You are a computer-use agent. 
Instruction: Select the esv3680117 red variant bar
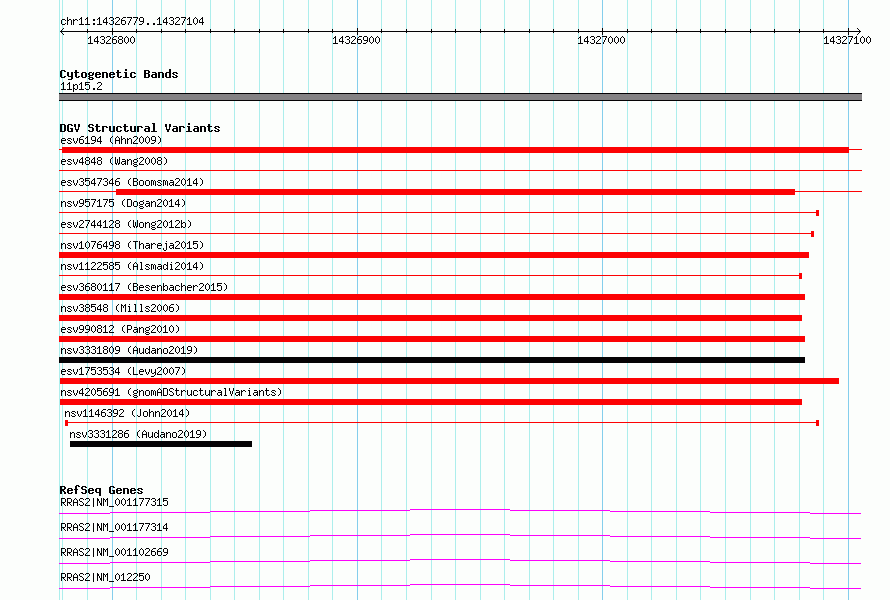click(432, 297)
